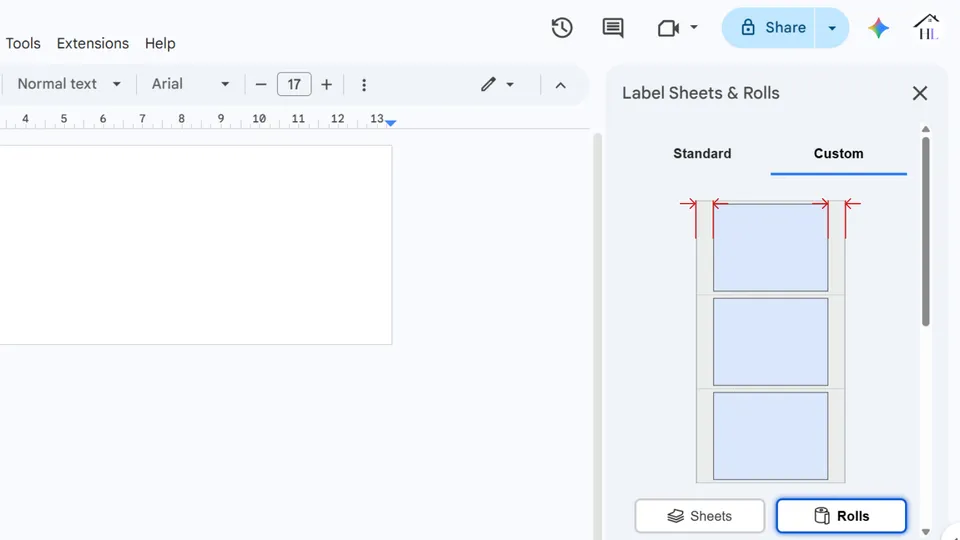Click the house-shaped account icon

point(927,27)
